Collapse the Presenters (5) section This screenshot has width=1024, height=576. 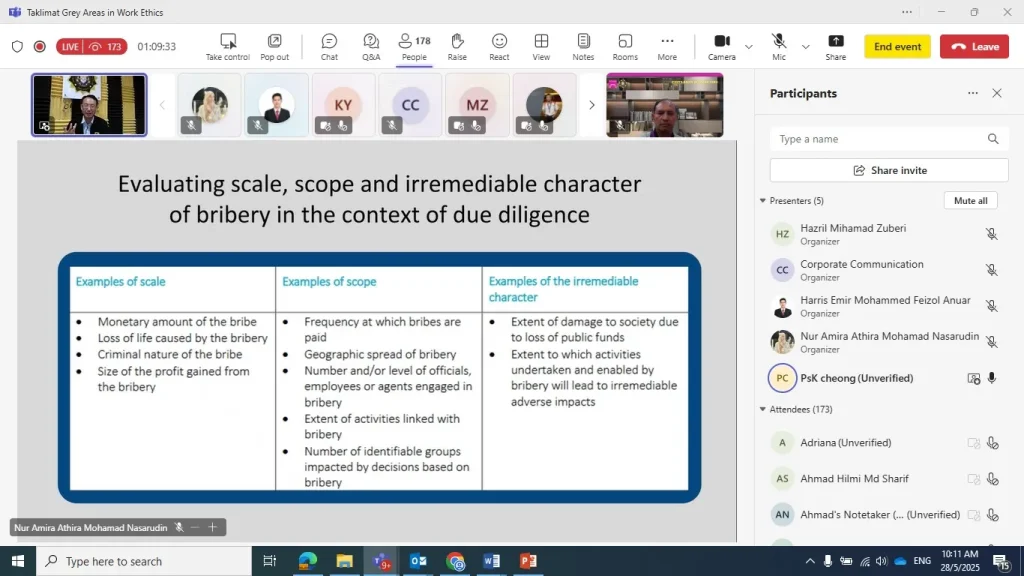(763, 201)
